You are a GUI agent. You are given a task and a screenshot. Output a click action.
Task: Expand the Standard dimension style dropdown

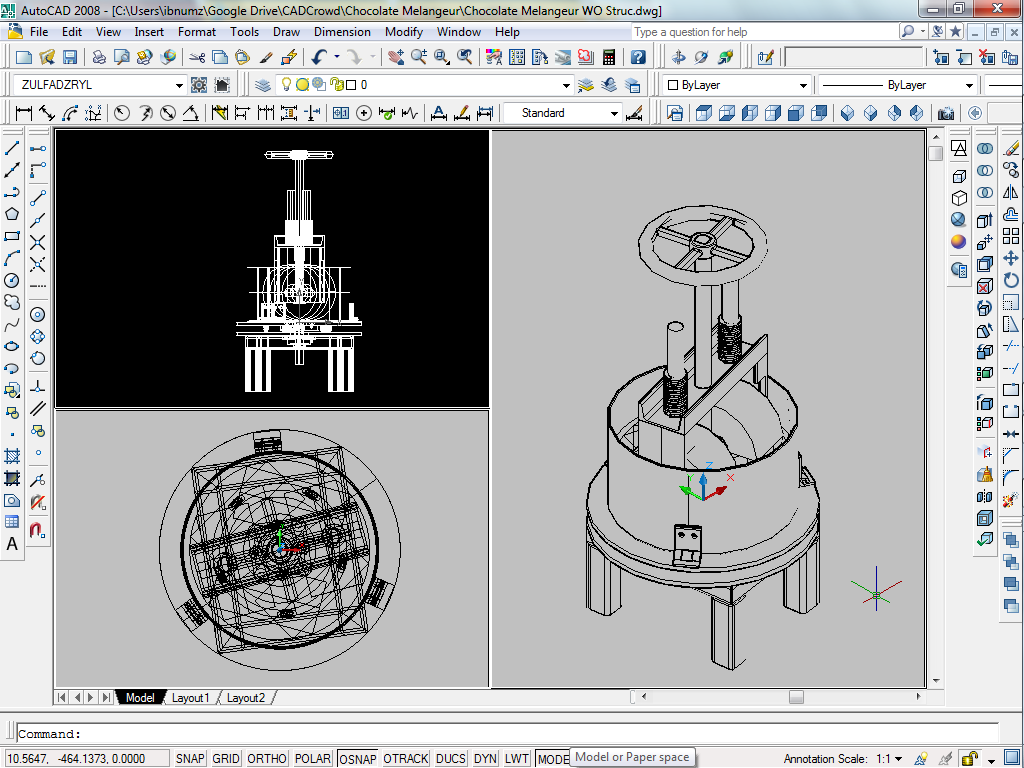(x=615, y=114)
